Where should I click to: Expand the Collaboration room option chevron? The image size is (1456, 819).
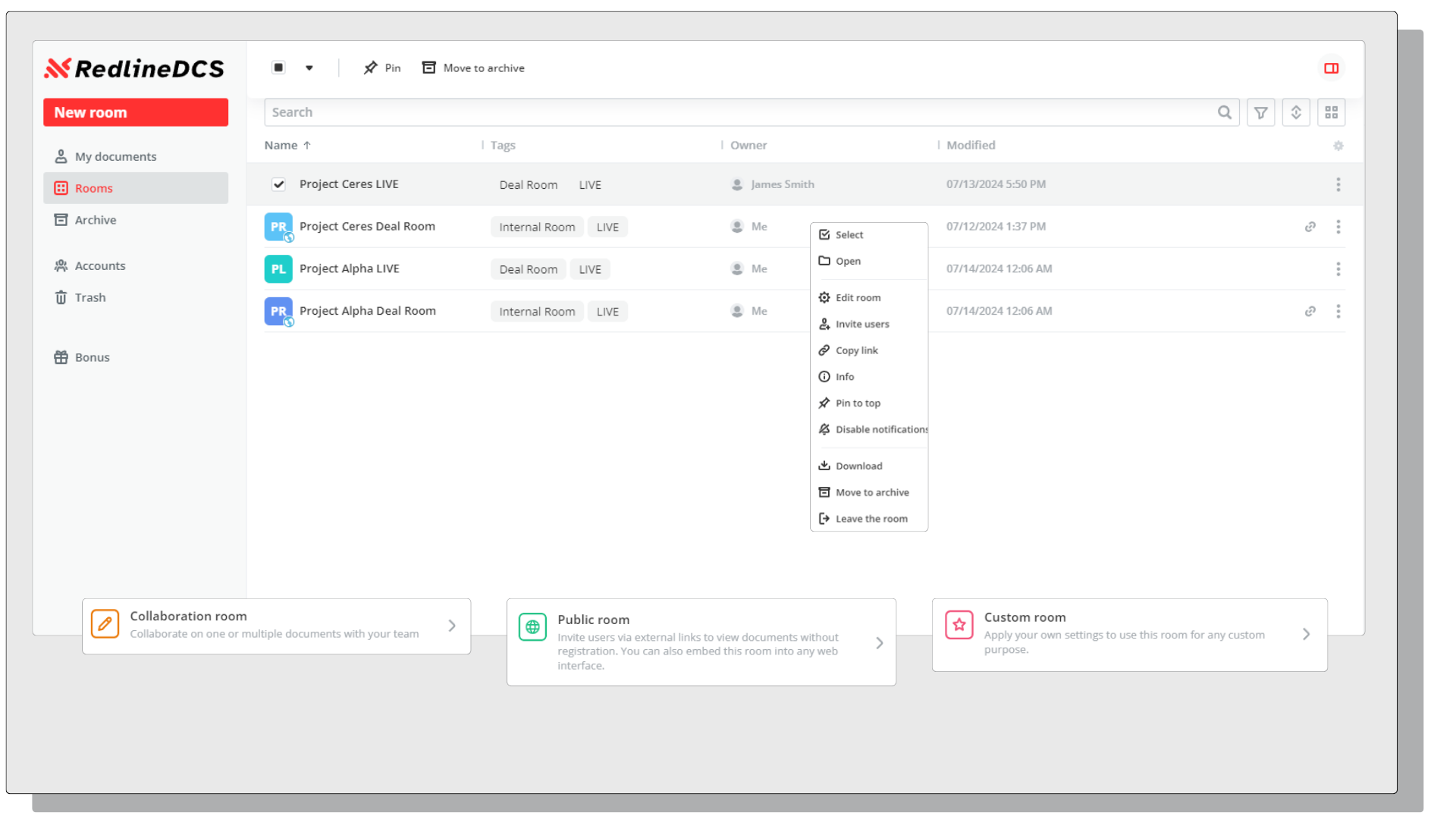(x=452, y=626)
